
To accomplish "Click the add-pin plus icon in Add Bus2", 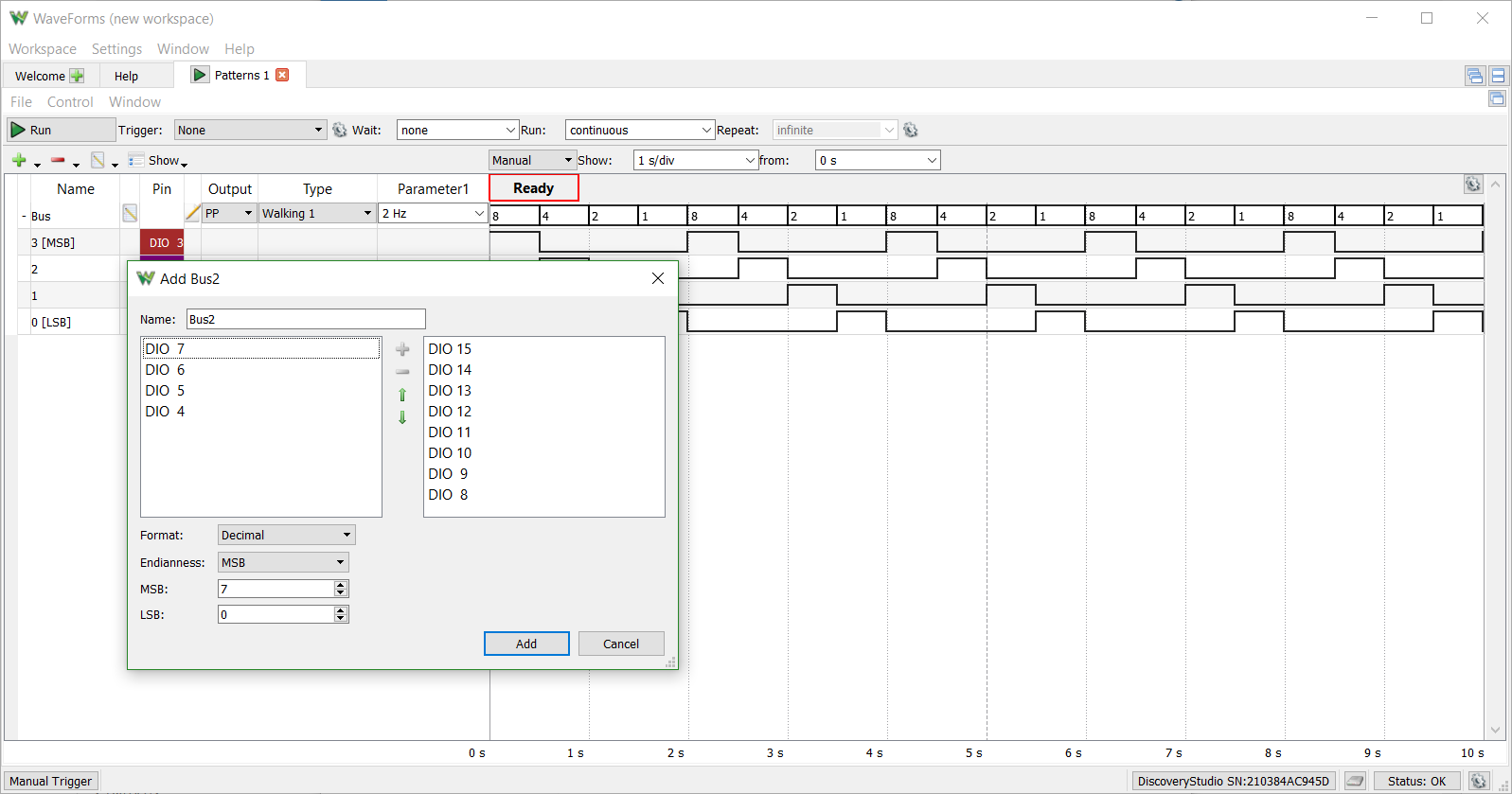I will coord(402,349).
